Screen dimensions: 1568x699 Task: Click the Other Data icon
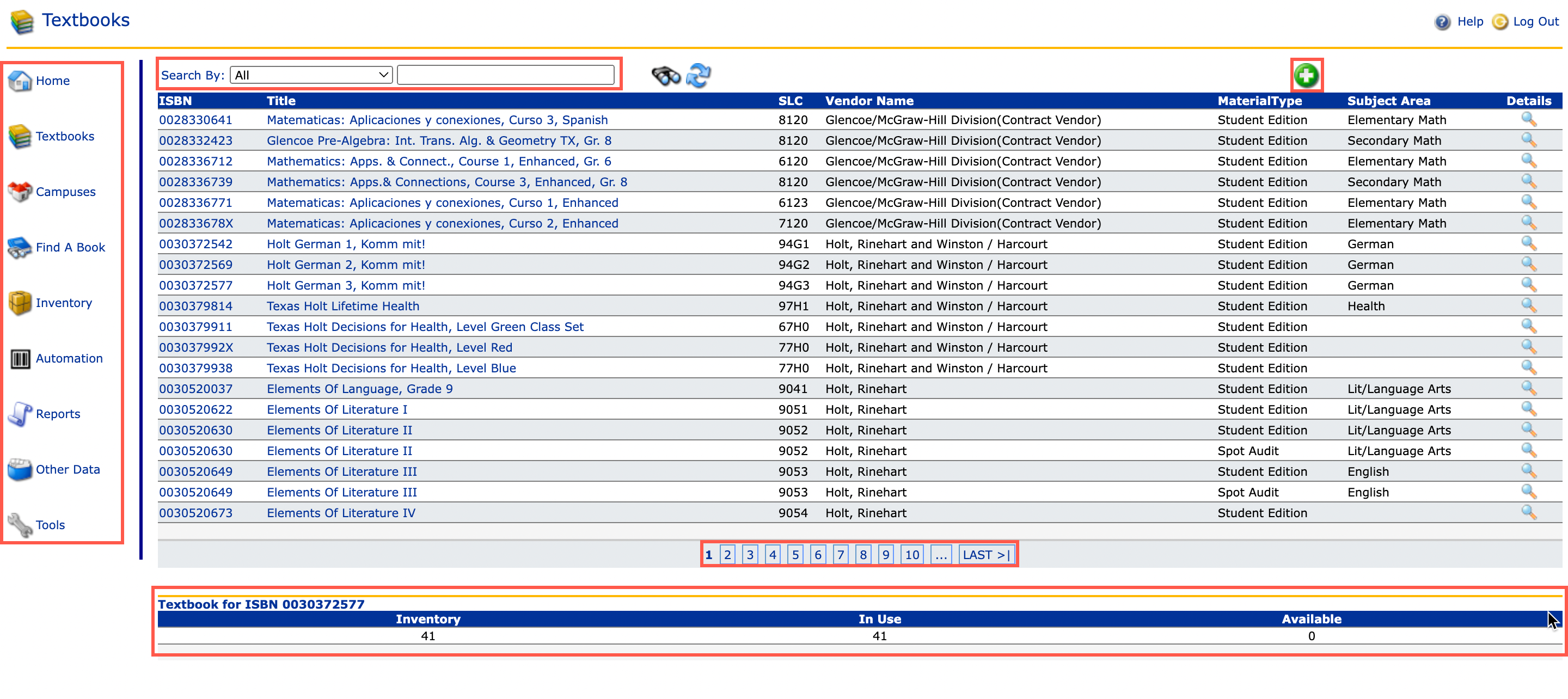(20, 469)
